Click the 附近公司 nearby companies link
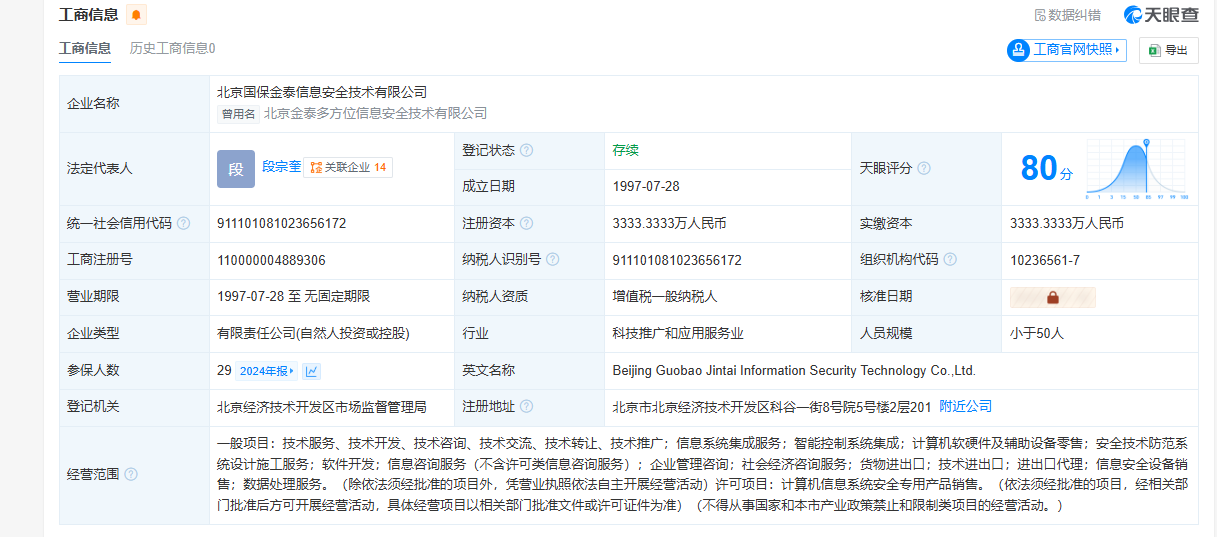 coord(965,406)
